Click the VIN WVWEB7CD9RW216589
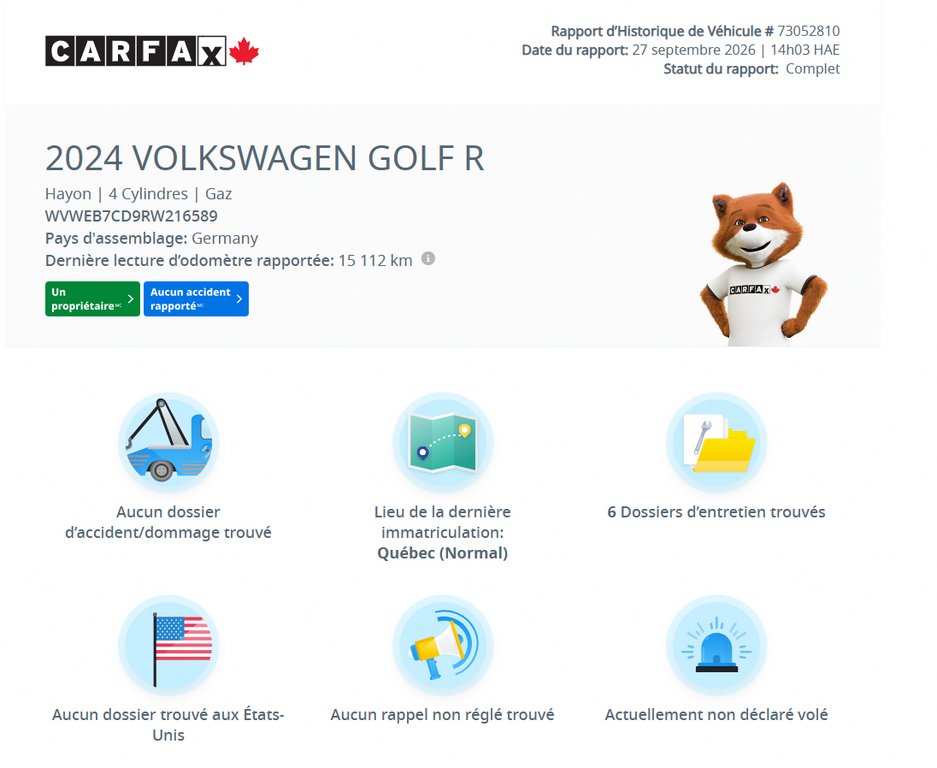This screenshot has height=768, width=937. point(131,216)
